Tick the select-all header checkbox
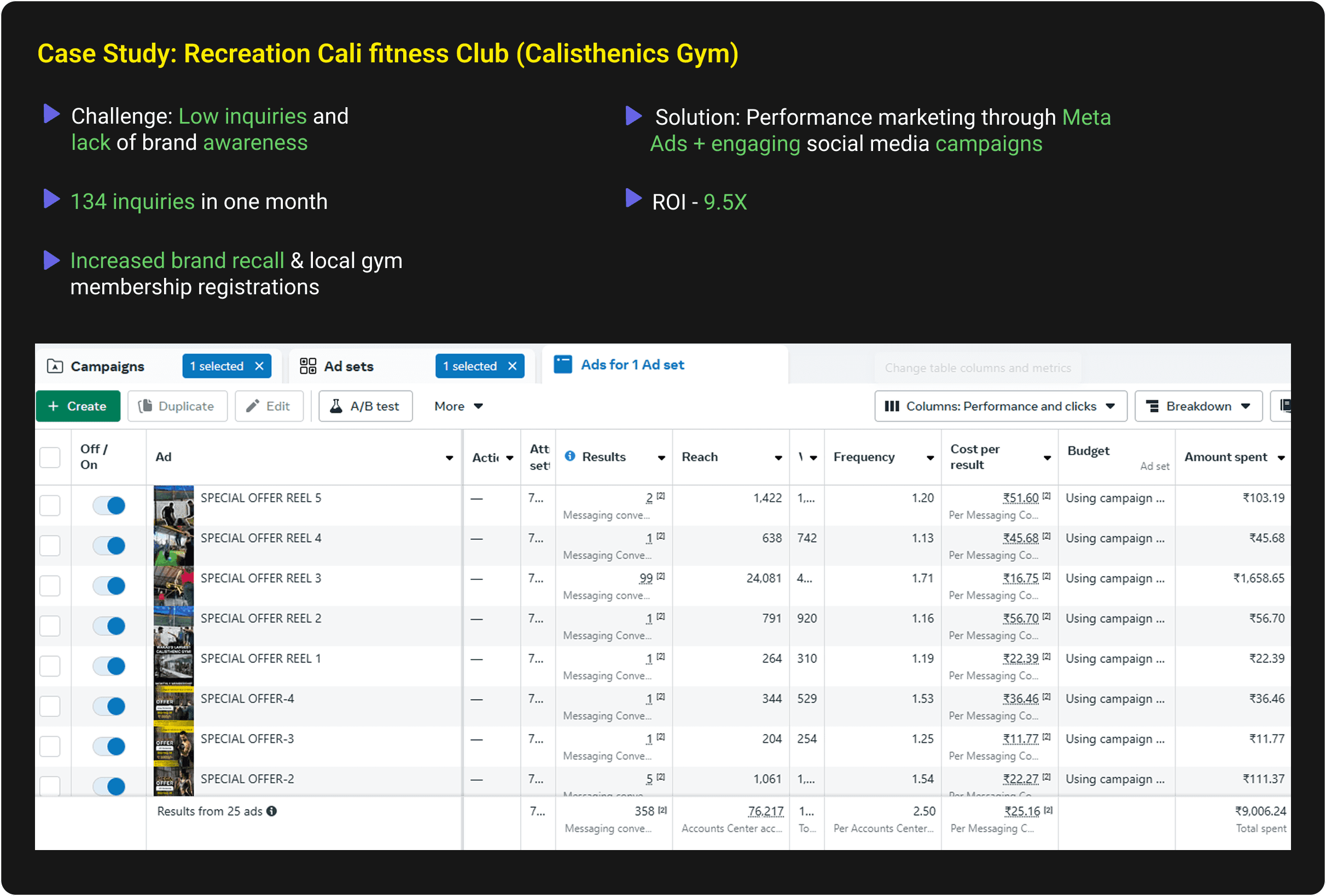1326x896 pixels. click(50, 457)
